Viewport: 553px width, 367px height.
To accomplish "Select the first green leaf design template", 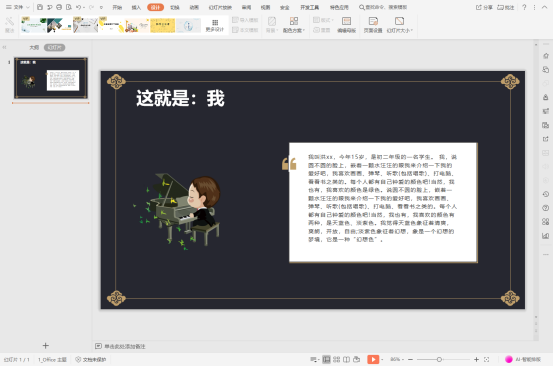I will (x=34, y=25).
